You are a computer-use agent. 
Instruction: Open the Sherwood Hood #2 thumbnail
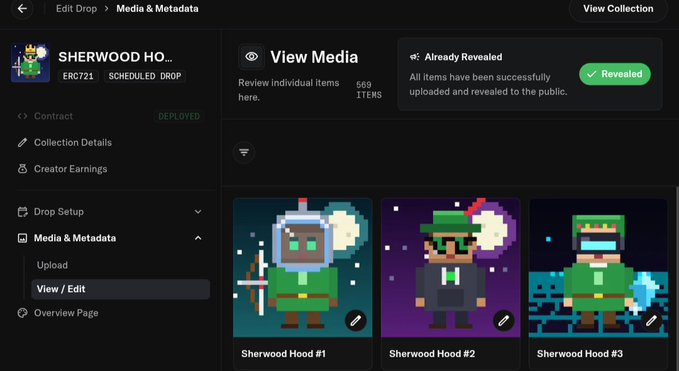coord(450,268)
